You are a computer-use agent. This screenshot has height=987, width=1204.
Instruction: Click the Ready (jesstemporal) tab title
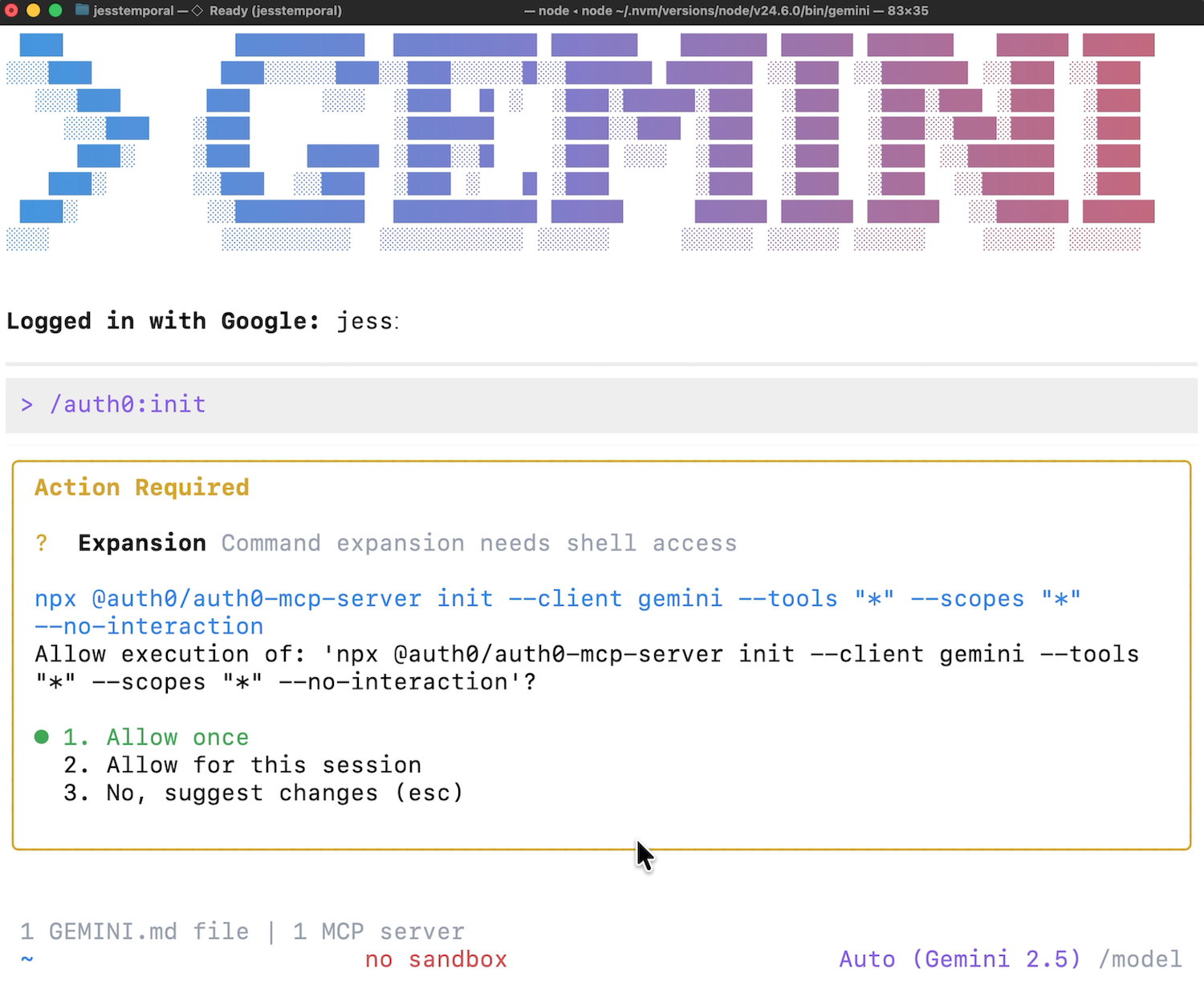click(276, 10)
